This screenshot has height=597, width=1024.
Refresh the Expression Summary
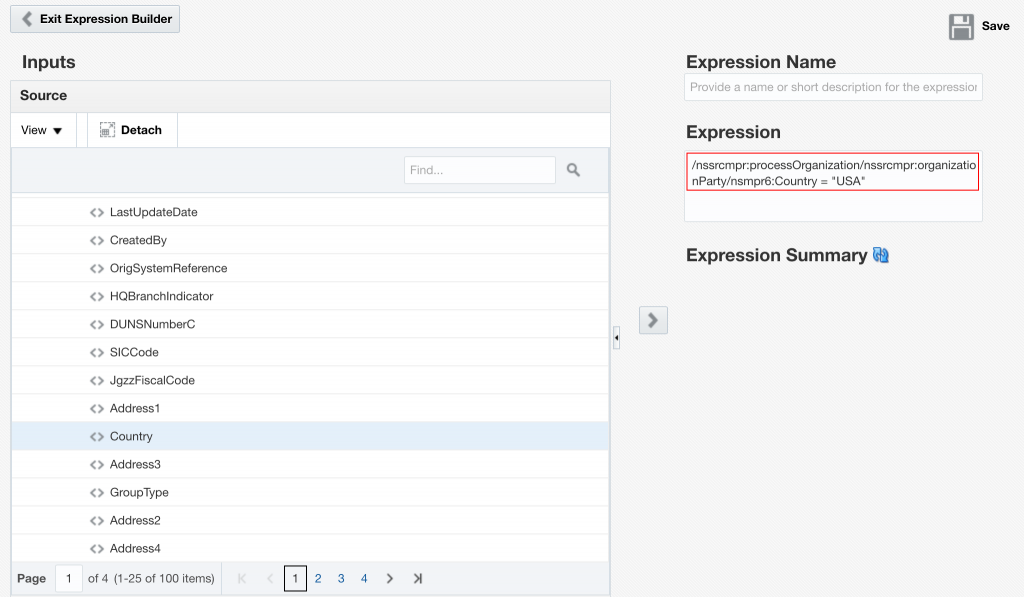(881, 255)
